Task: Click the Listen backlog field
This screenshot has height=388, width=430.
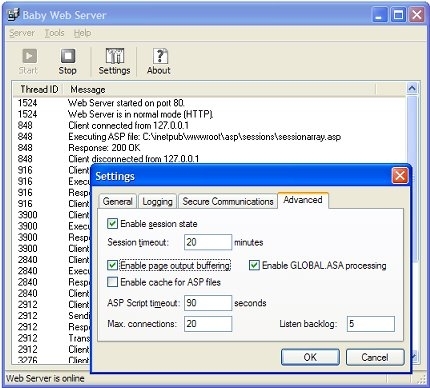Action: click(x=371, y=324)
